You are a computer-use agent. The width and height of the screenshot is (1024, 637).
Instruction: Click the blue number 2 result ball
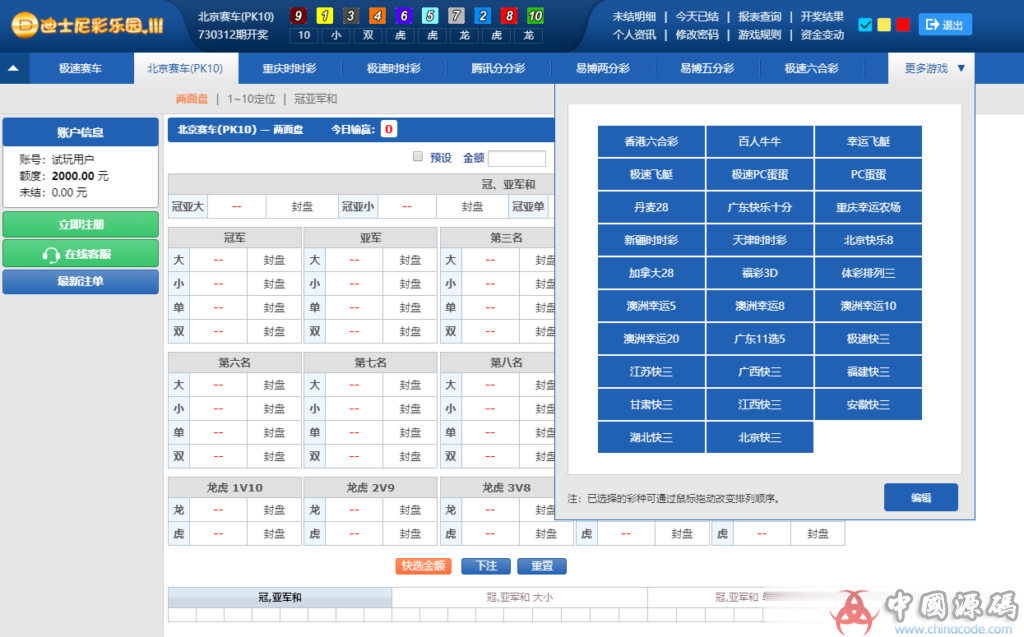[483, 16]
